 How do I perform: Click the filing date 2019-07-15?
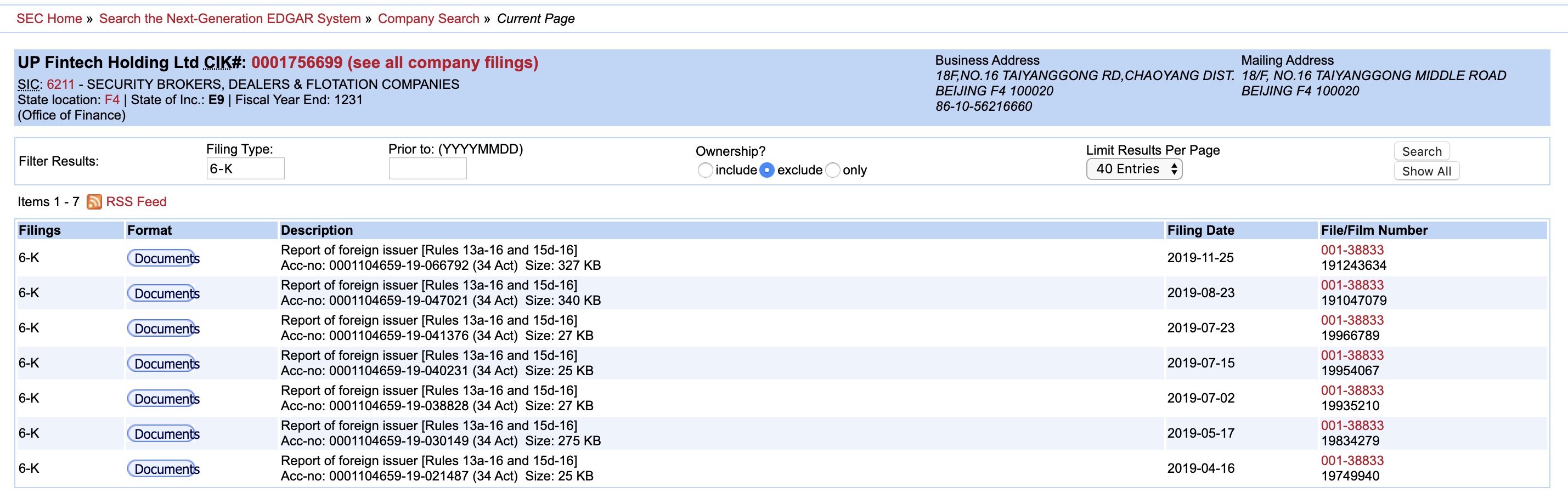pos(1200,364)
